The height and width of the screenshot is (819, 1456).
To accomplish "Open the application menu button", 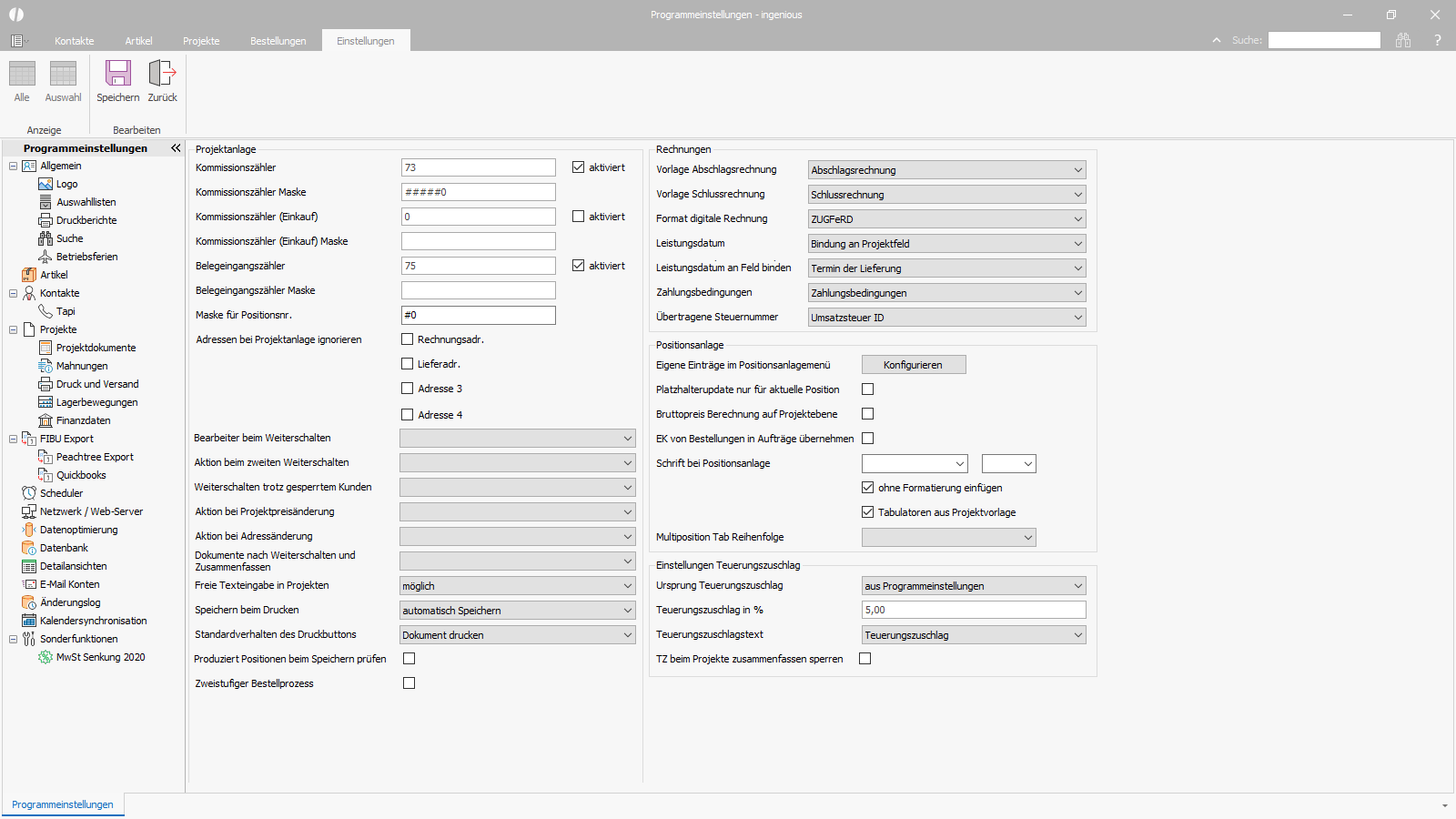I will pyautogui.click(x=18, y=41).
